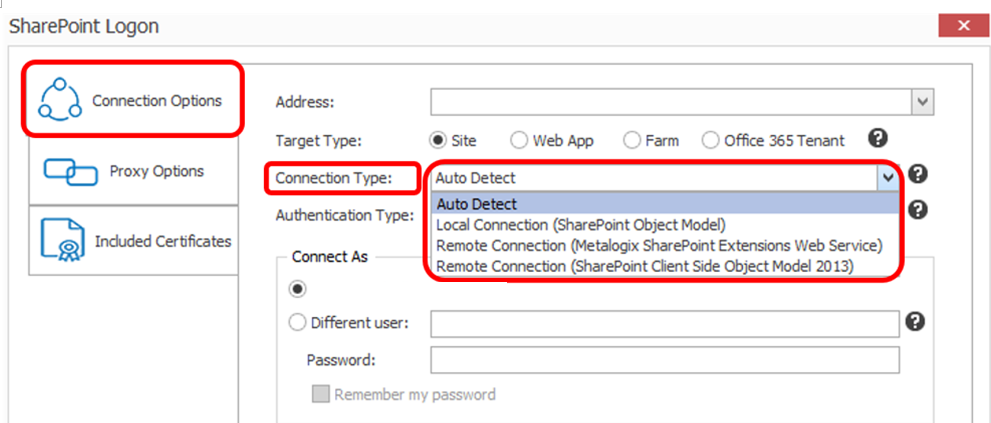Click the help icon beside Authentication Type
Viewport: 991px width, 423px height.
tap(916, 210)
